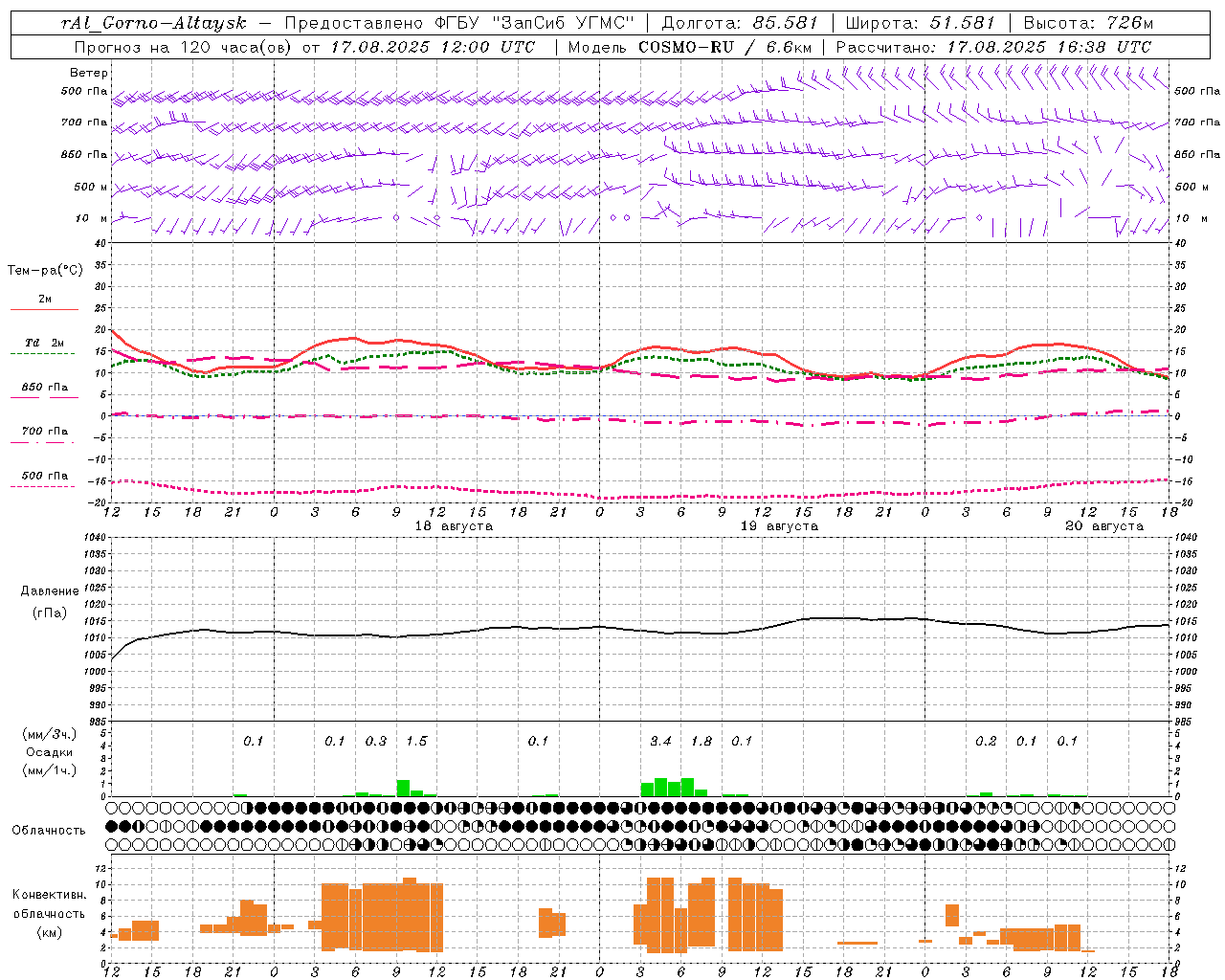The width and height of the screenshot is (1225, 980).
Task: Click the 3-hour precipitation value 3.4
Action: pyautogui.click(x=660, y=741)
